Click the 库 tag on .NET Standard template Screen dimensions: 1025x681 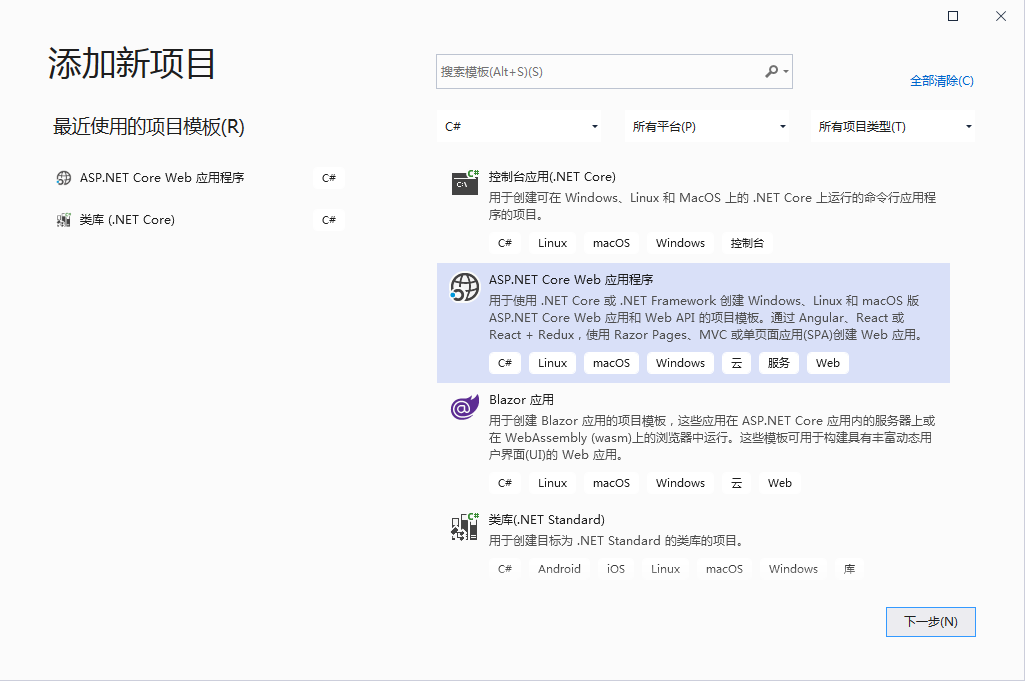(849, 569)
